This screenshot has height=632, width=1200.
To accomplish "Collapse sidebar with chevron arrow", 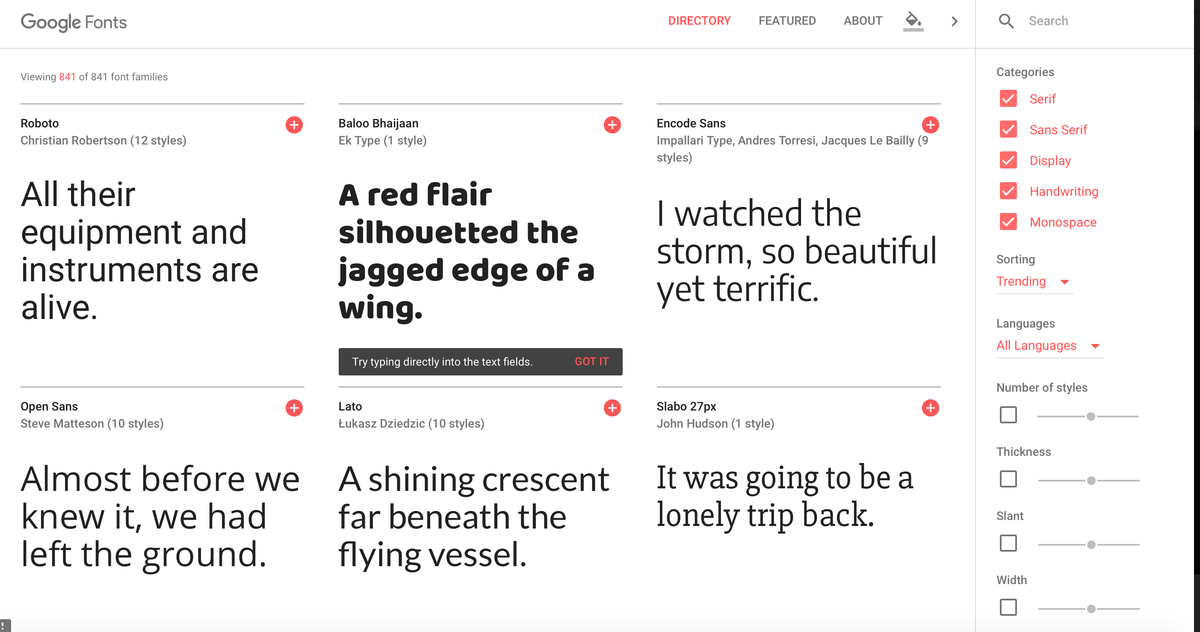I will coord(954,21).
